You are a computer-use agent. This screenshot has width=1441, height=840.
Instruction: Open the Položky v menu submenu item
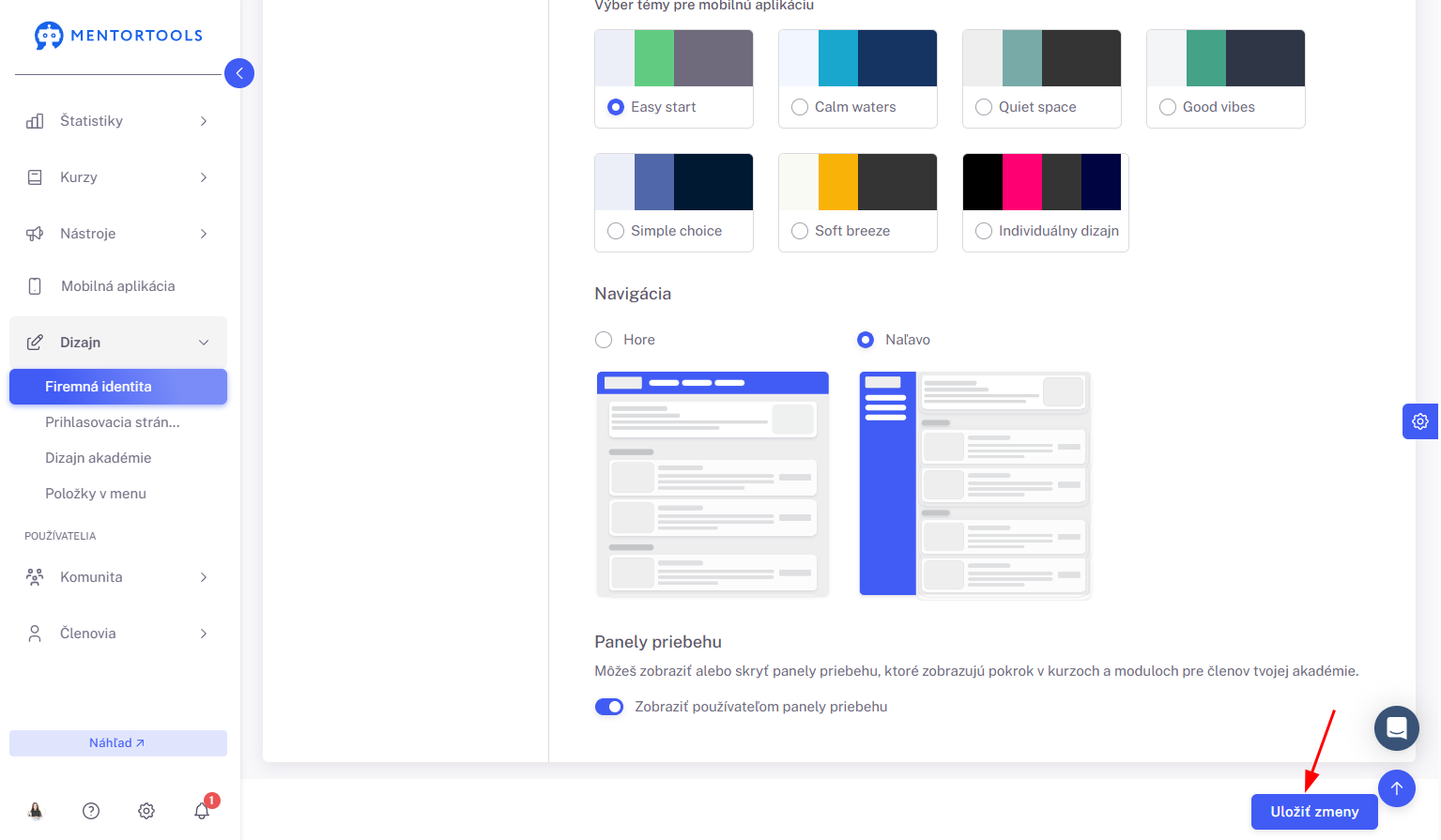point(96,494)
